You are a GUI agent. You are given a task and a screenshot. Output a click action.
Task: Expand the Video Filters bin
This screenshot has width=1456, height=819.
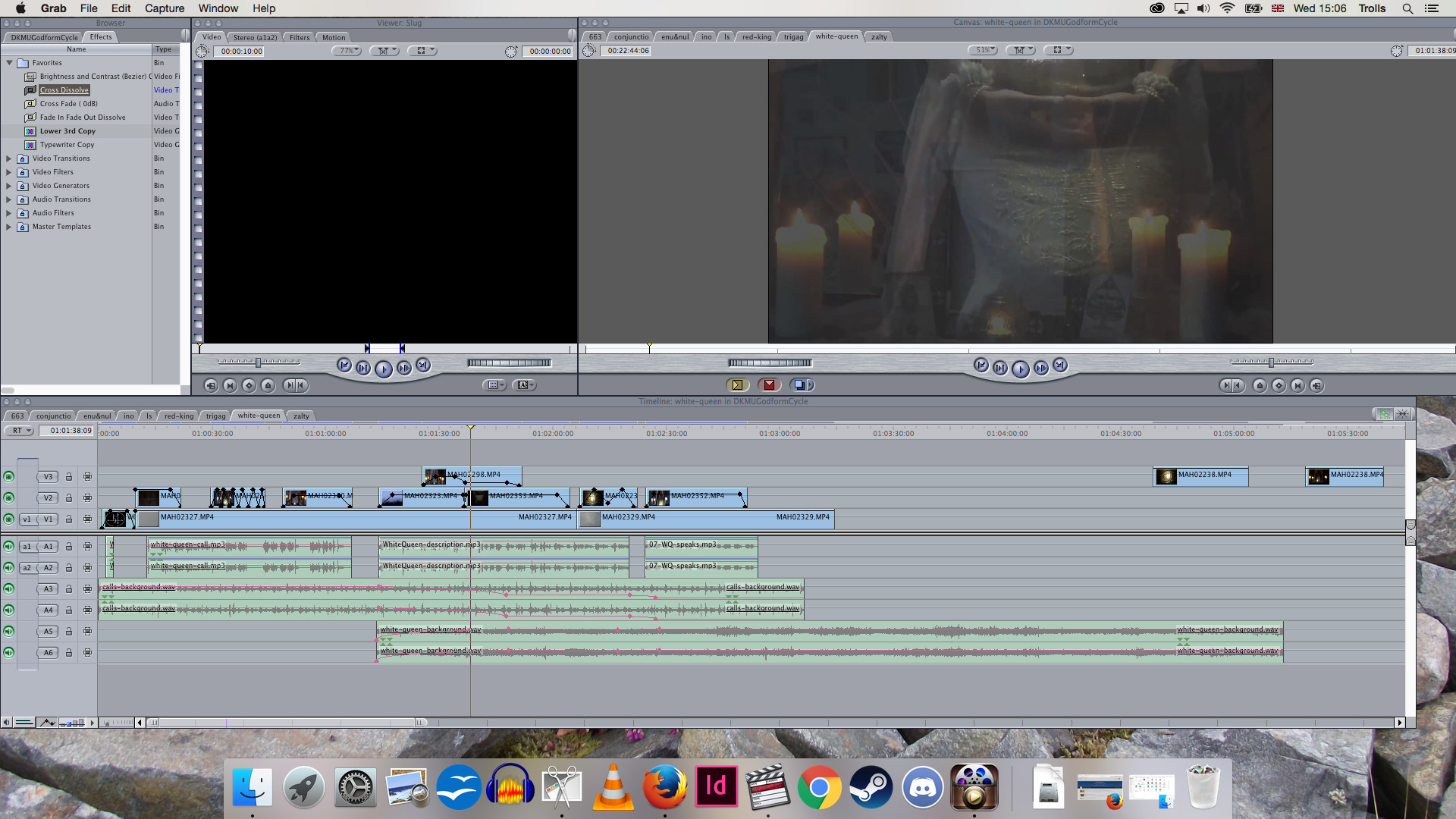(9, 172)
